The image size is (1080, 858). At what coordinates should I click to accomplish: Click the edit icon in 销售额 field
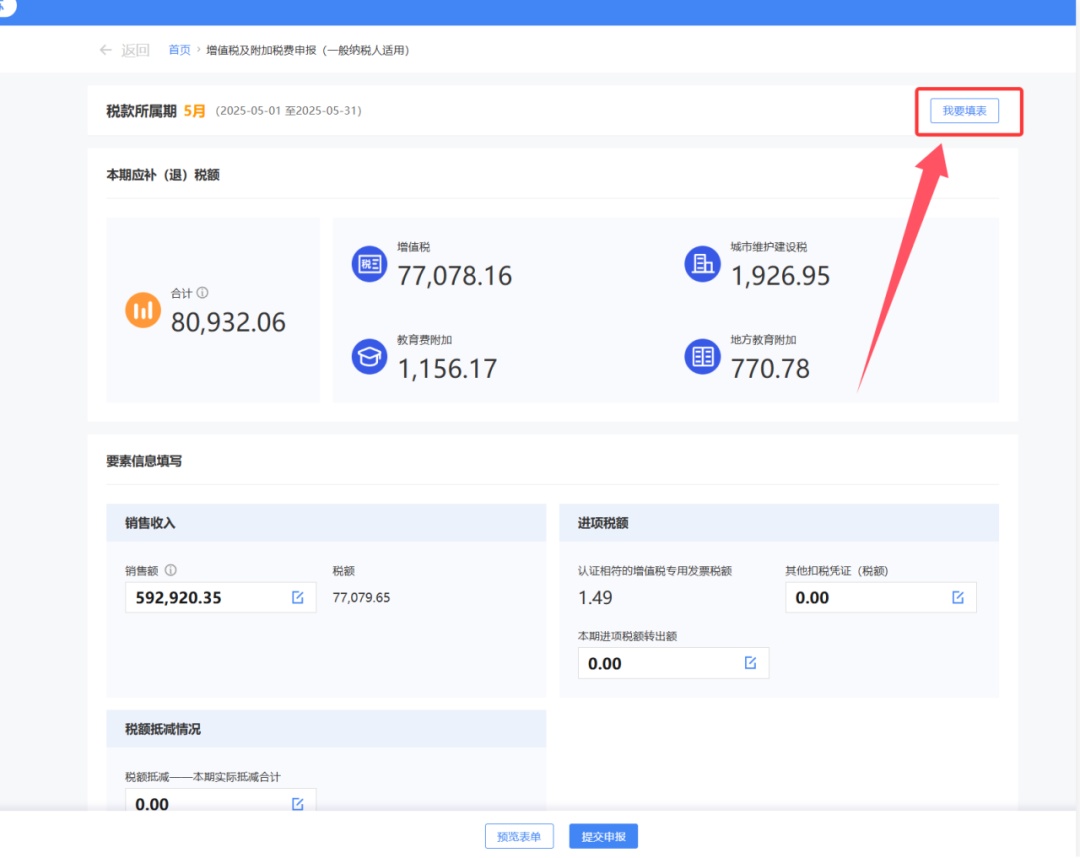tap(298, 597)
